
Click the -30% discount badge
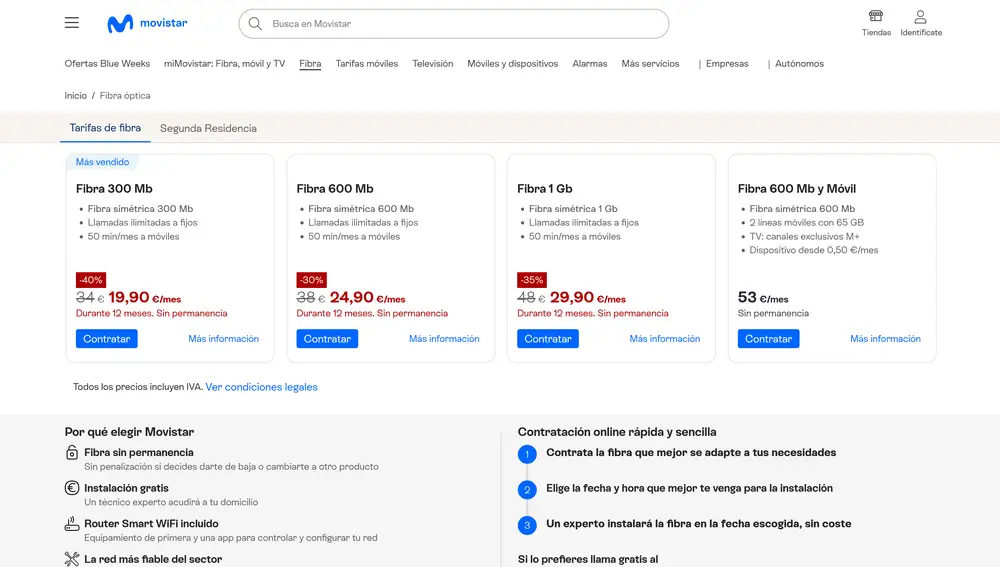point(311,280)
